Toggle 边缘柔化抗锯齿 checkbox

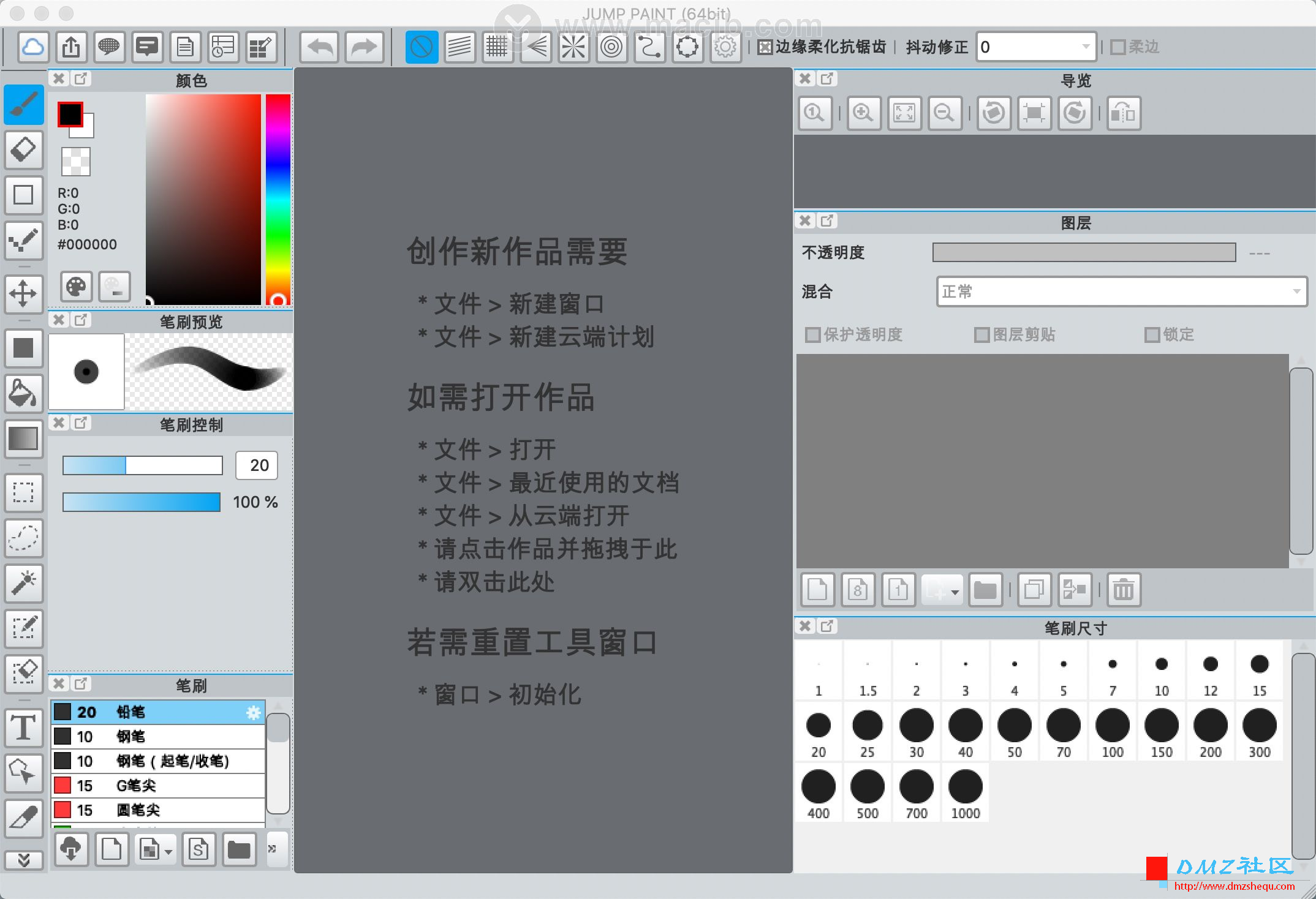pos(765,47)
